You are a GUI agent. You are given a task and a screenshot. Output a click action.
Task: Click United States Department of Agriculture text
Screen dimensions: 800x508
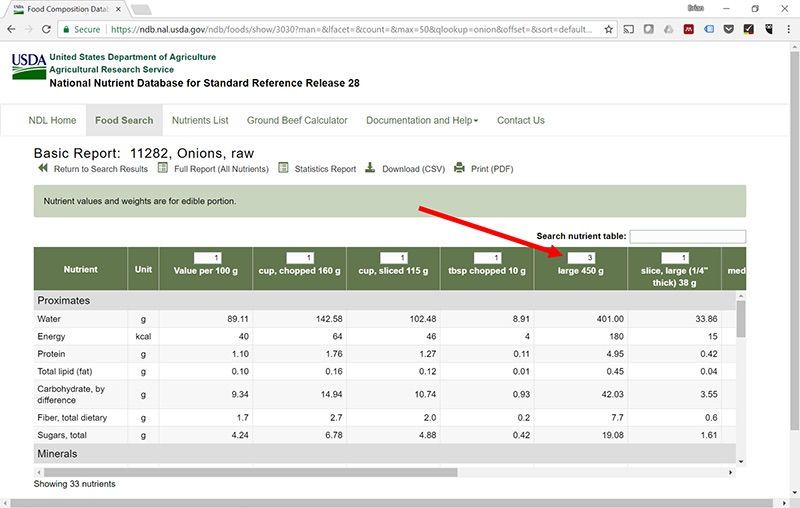133,57
